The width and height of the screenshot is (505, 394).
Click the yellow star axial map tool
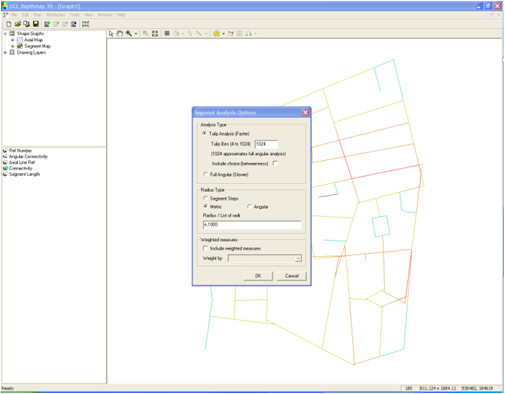[217, 34]
